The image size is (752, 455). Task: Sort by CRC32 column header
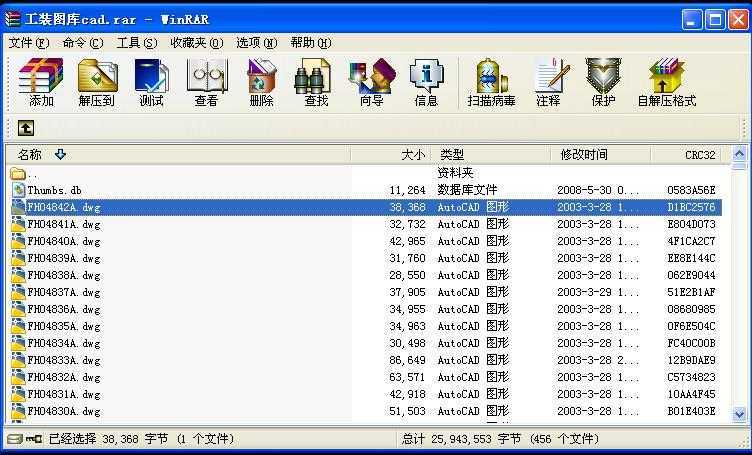click(x=686, y=155)
